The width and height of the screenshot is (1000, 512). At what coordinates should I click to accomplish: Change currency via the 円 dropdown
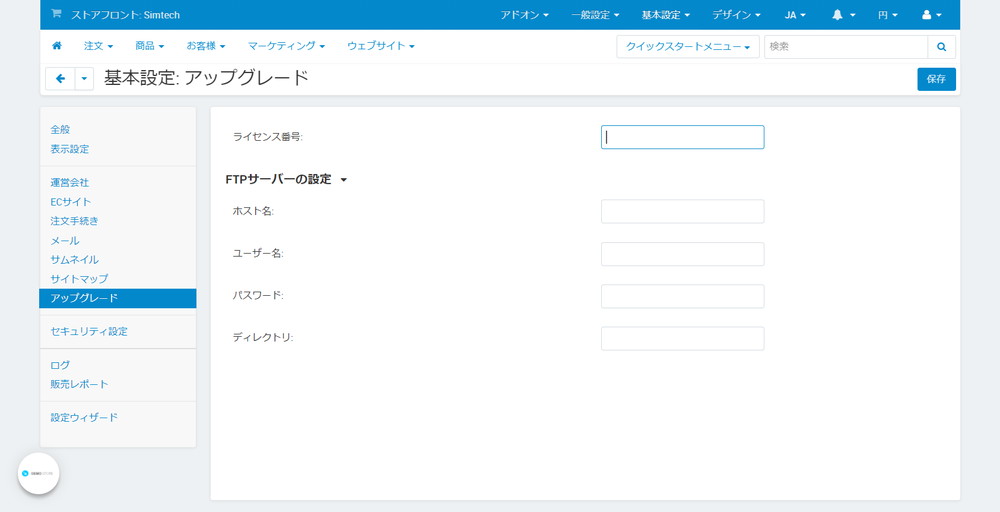point(888,15)
